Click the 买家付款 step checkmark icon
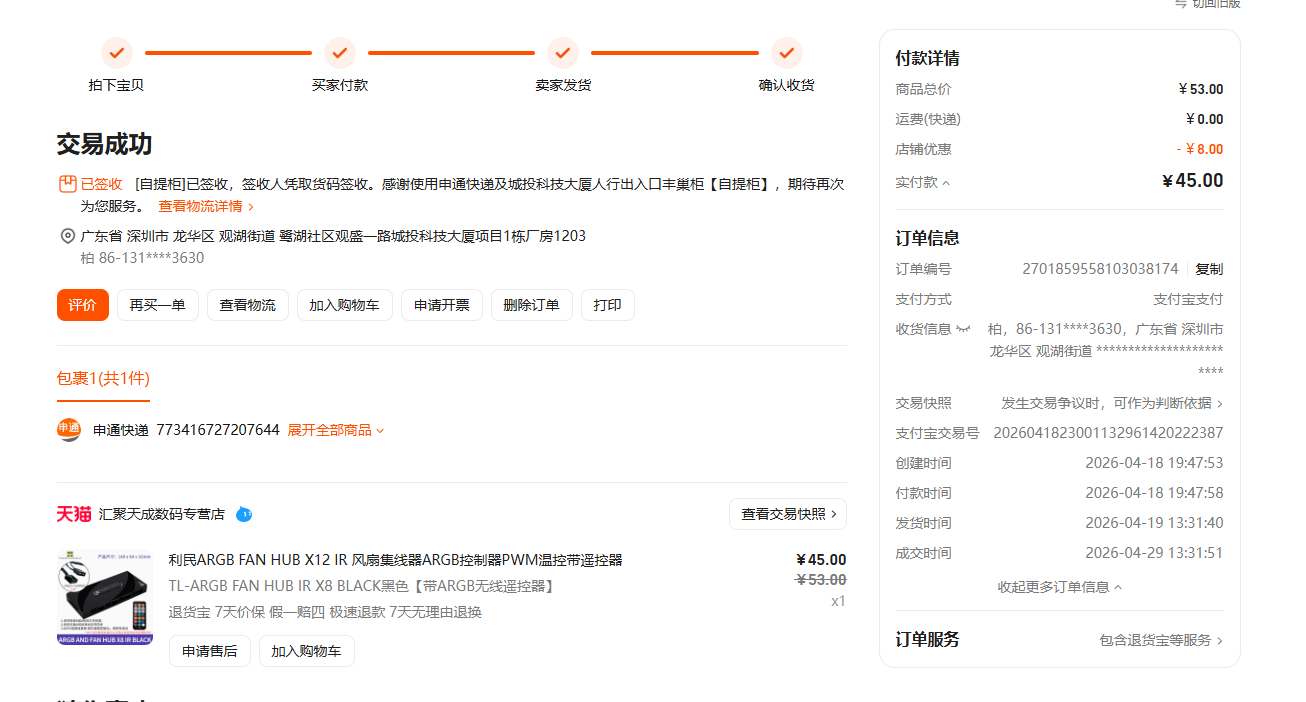 tap(339, 53)
